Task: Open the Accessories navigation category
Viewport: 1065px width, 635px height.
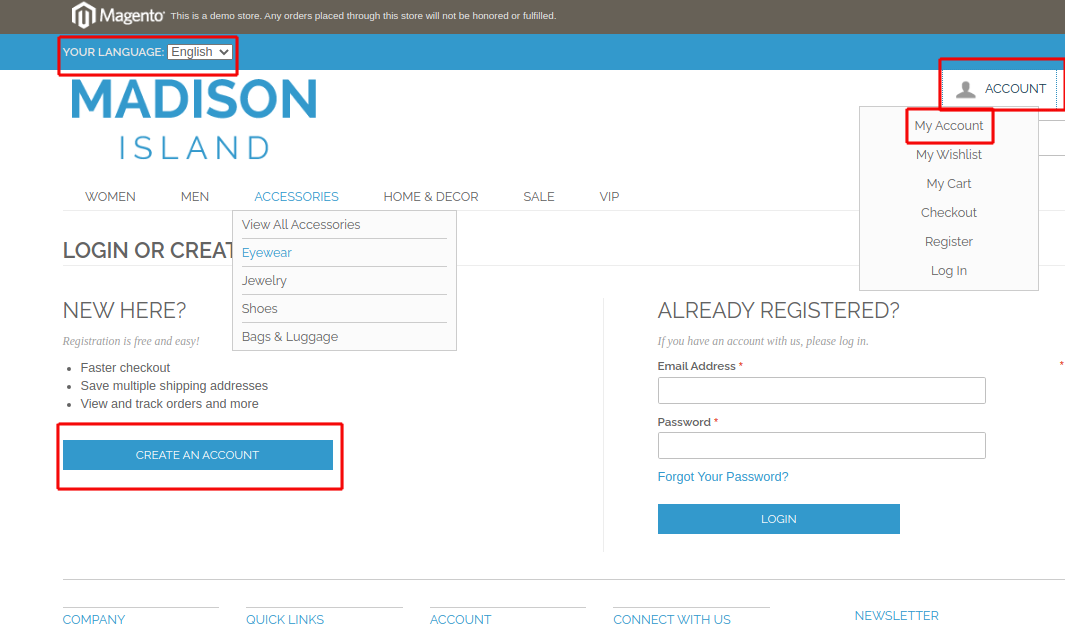Action: [296, 197]
